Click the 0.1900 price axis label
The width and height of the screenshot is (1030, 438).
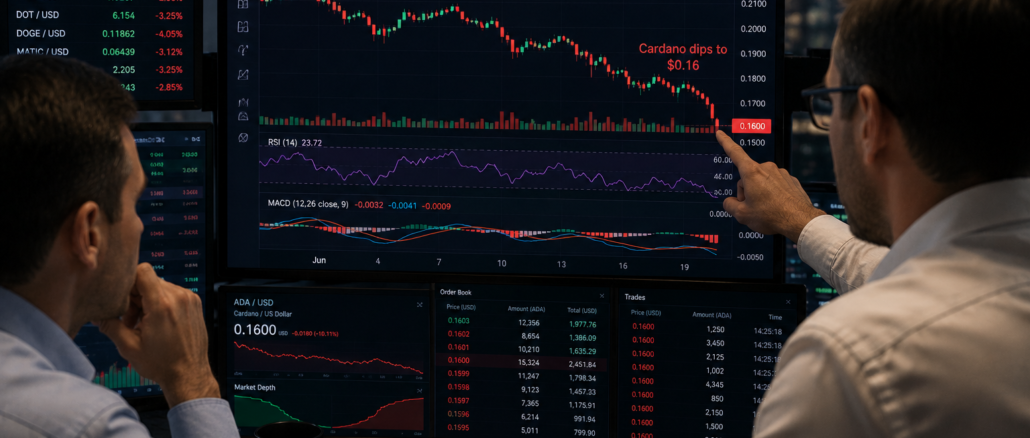(x=753, y=54)
